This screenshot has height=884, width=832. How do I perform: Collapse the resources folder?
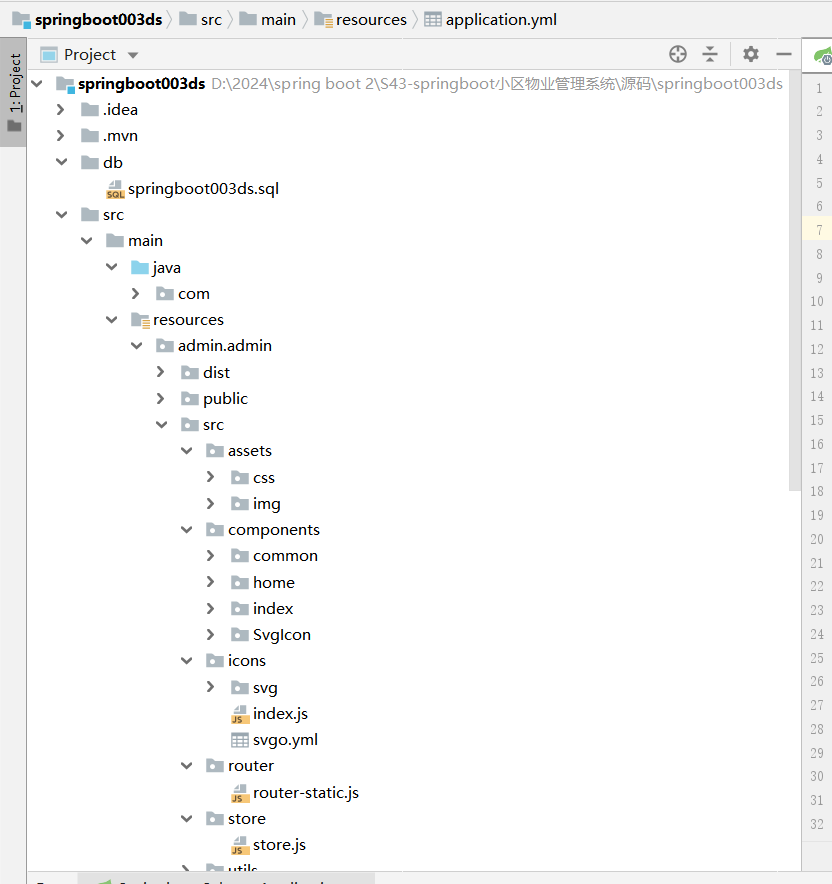coord(111,320)
